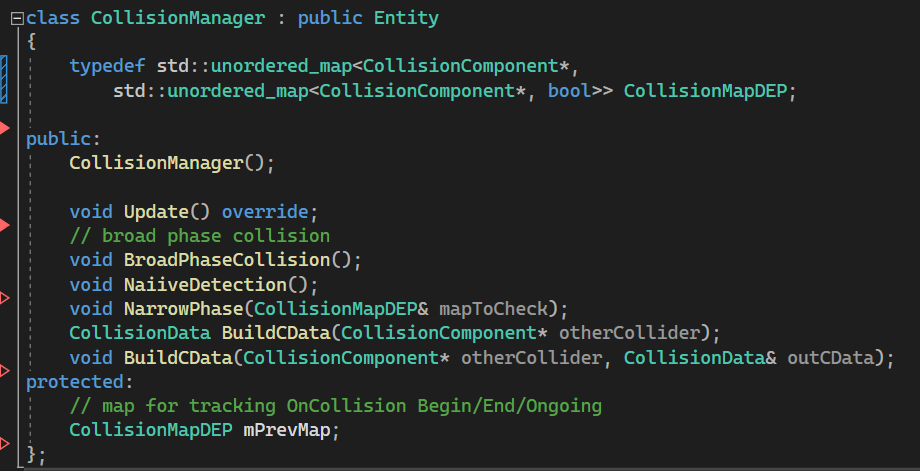This screenshot has height=471, width=920.
Task: Collapse the CollisionManager class outlining box
Action: click(17, 19)
